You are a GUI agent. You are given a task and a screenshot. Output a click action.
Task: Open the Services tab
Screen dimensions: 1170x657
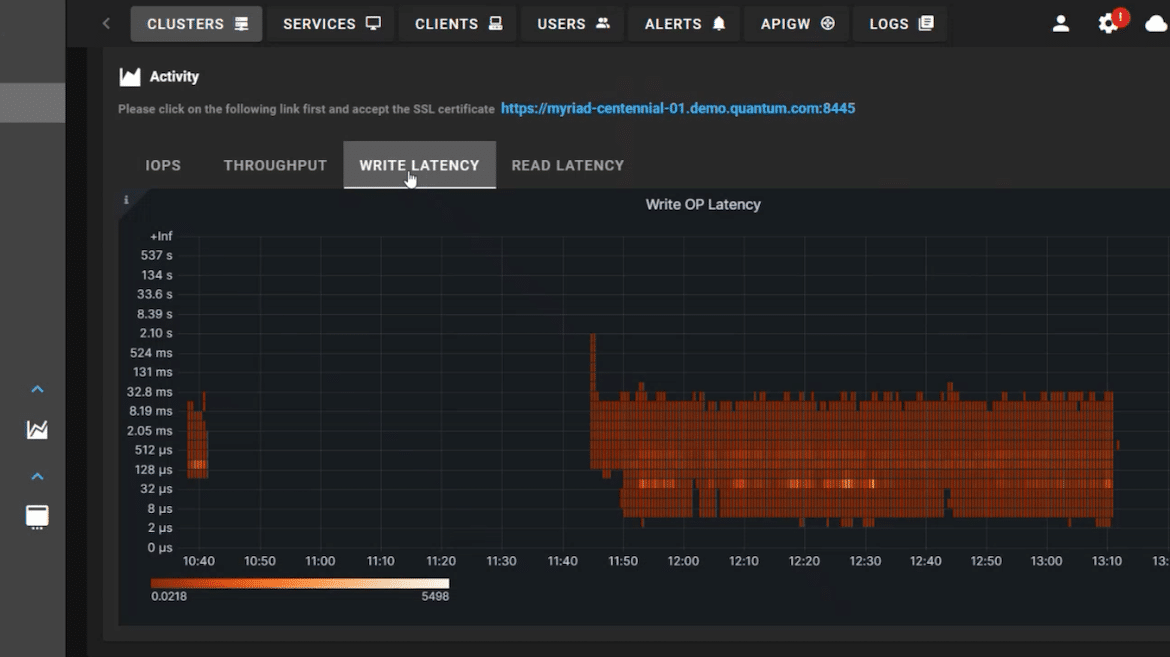(x=331, y=24)
